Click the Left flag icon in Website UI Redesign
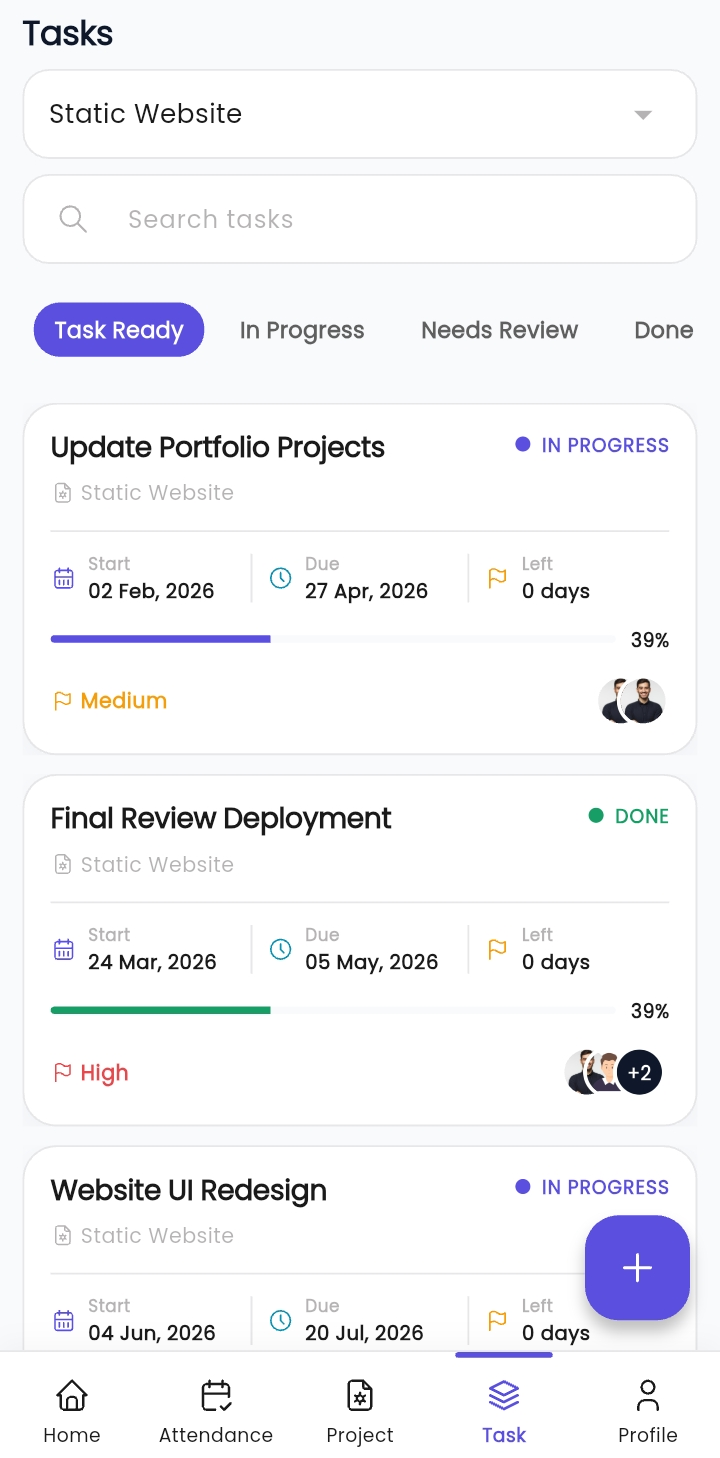 497,1320
